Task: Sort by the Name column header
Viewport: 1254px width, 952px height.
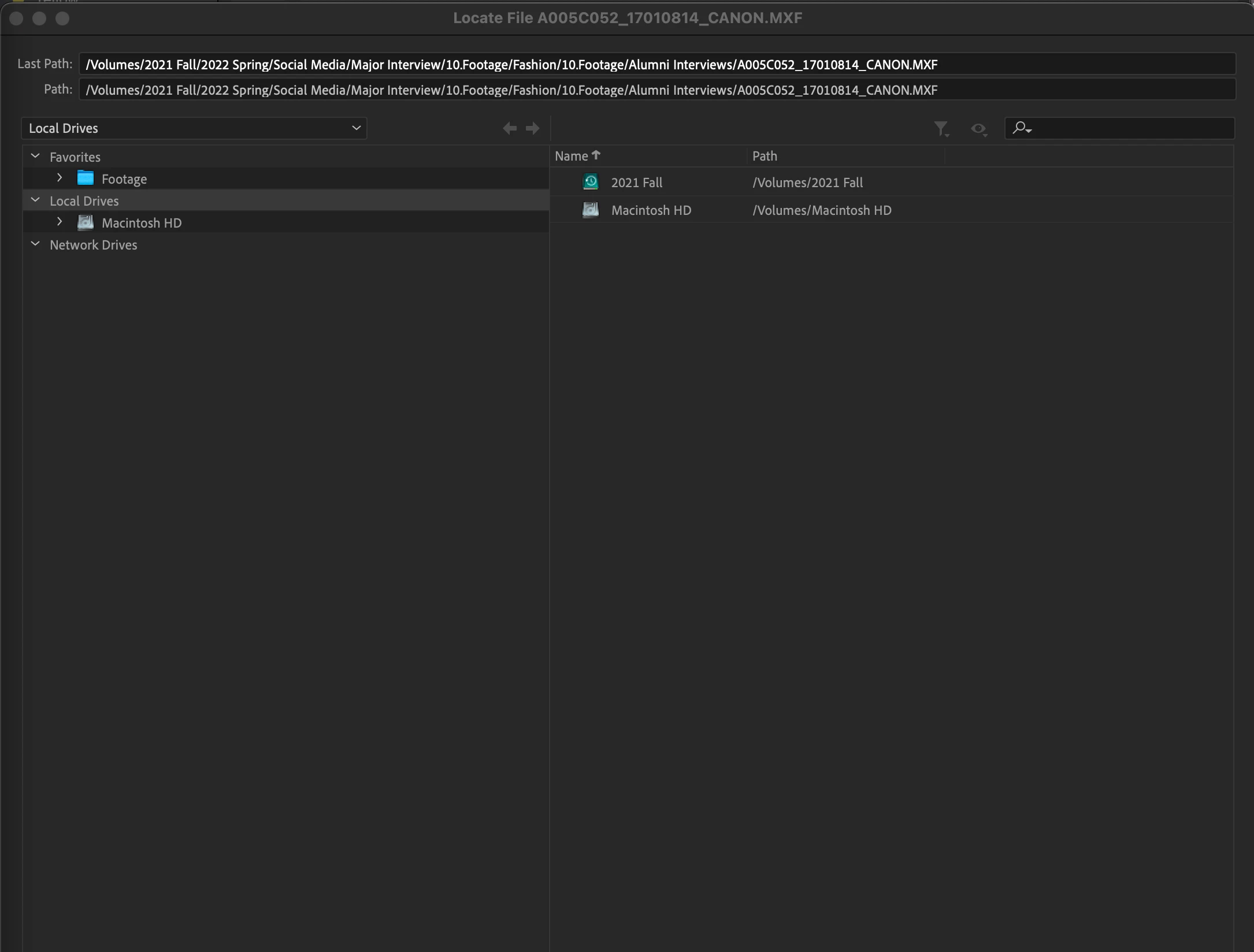Action: [x=572, y=156]
